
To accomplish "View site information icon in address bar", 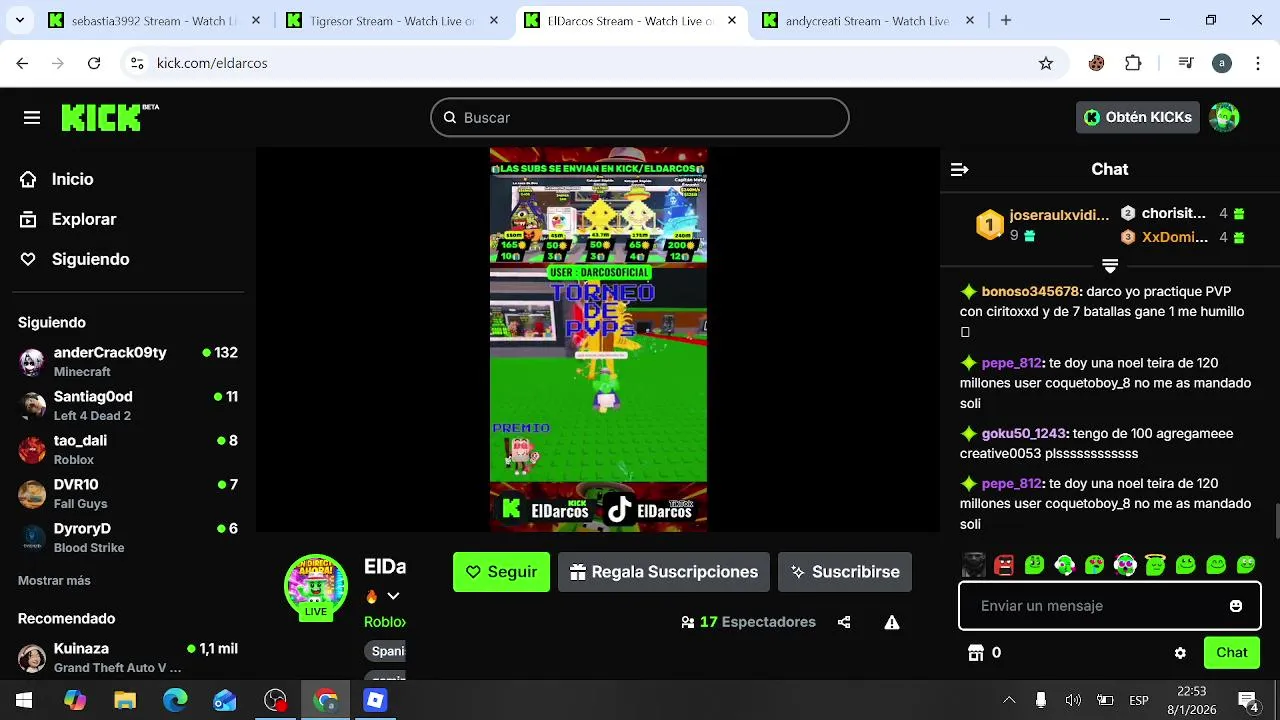I will point(137,63).
